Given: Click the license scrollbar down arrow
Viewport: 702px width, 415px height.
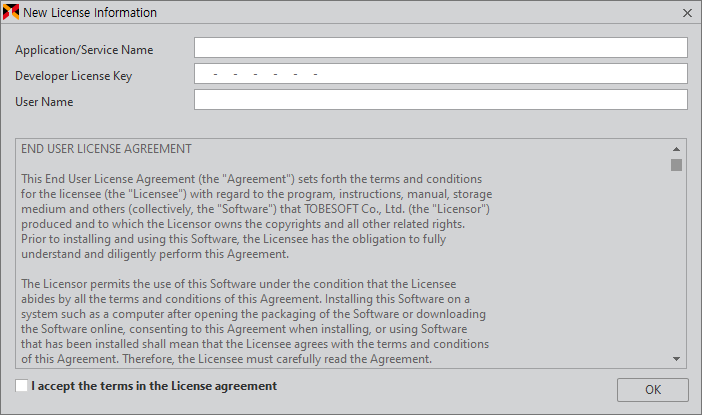Looking at the screenshot, I should coord(676,359).
